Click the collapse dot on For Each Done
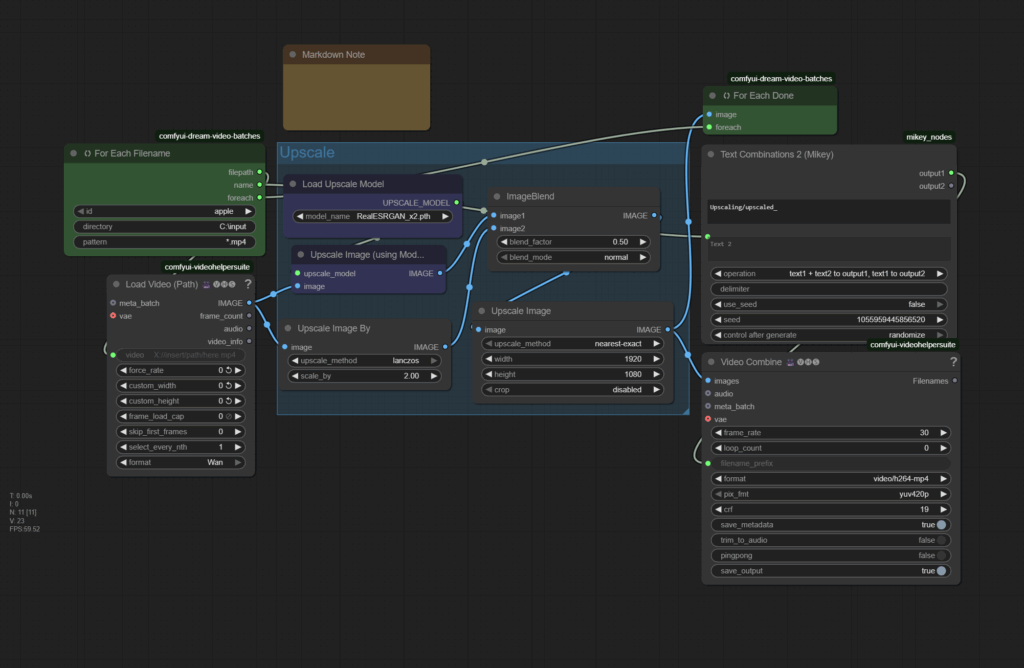This screenshot has height=668, width=1024. point(711,96)
